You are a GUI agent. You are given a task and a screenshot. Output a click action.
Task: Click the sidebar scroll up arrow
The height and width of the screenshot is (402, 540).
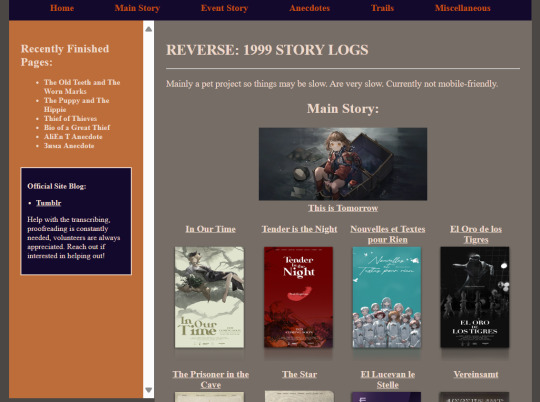pos(148,29)
